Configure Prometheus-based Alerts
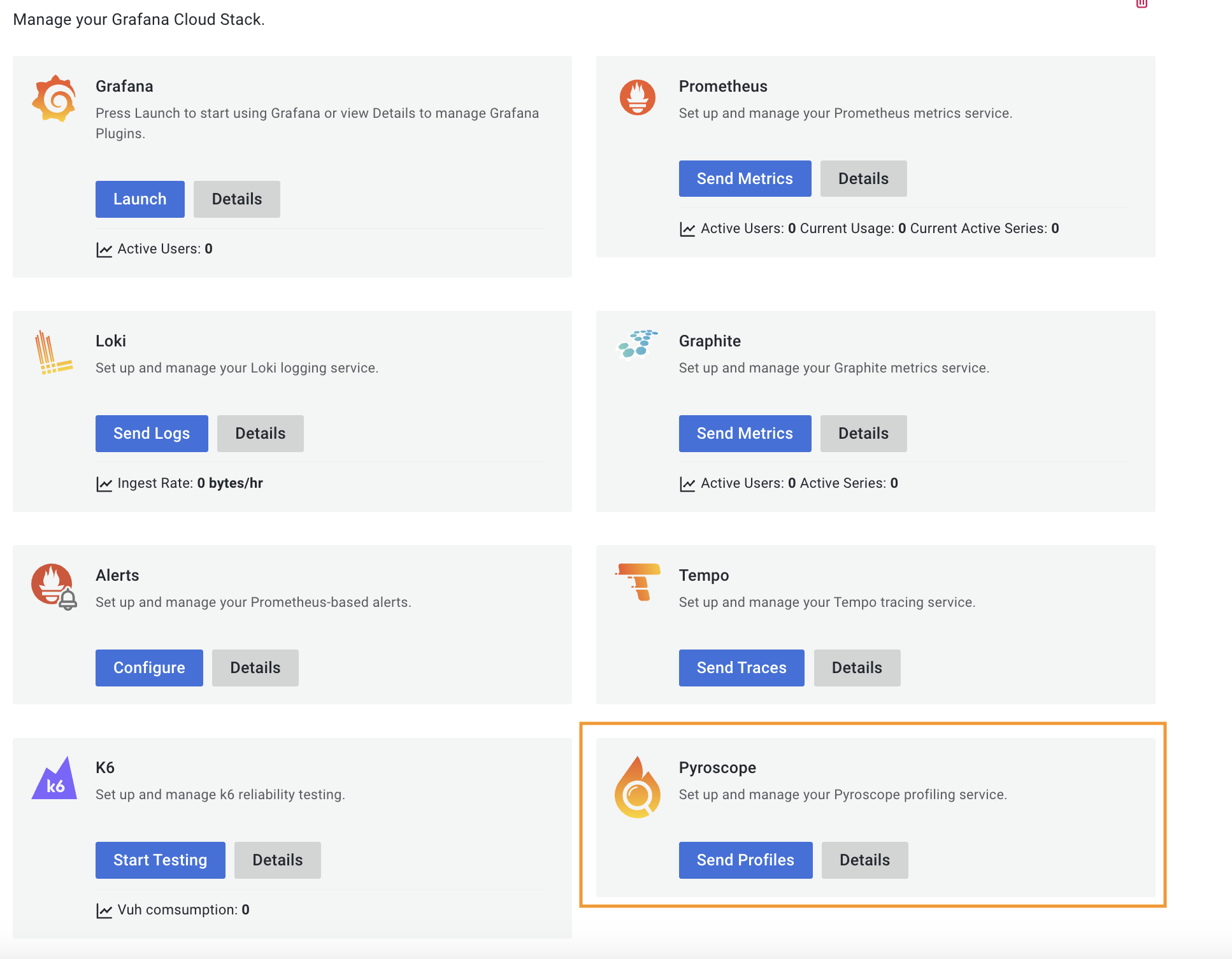The height and width of the screenshot is (959, 1232). coord(149,668)
